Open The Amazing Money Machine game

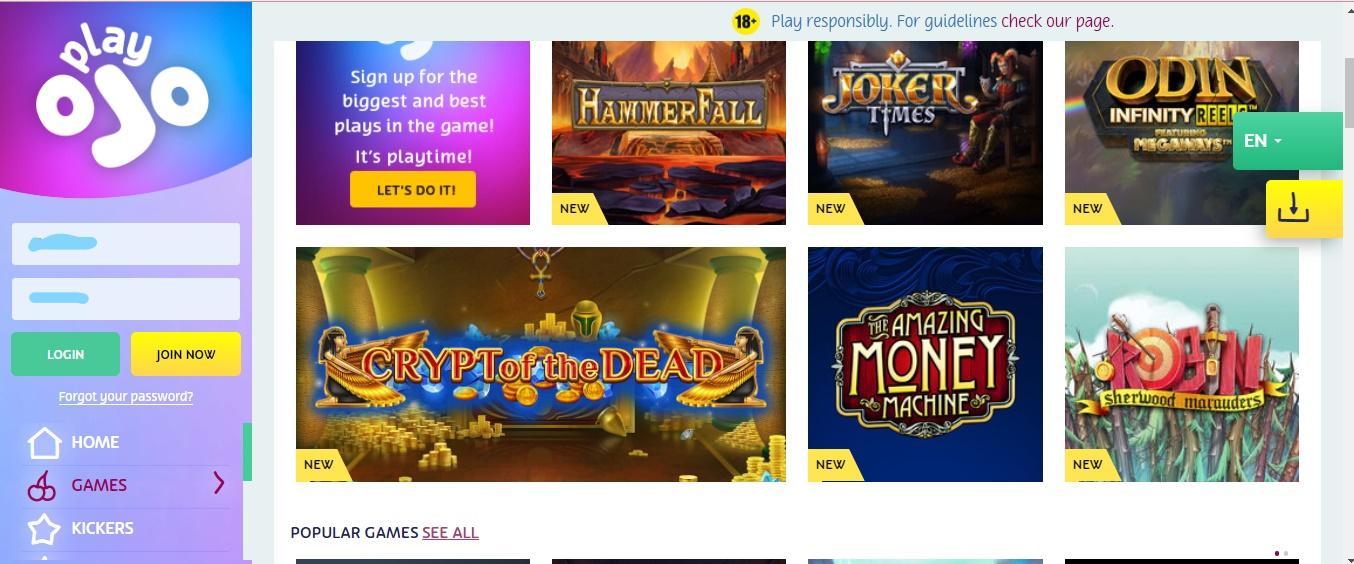pyautogui.click(x=925, y=364)
